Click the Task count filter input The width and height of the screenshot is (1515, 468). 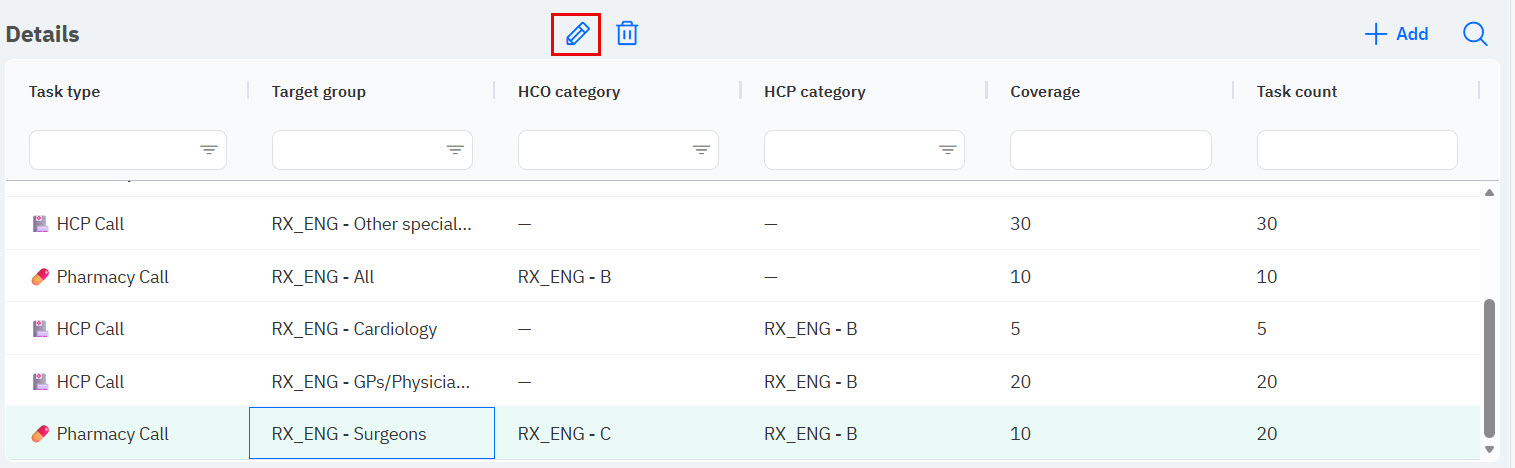pyautogui.click(x=1356, y=150)
